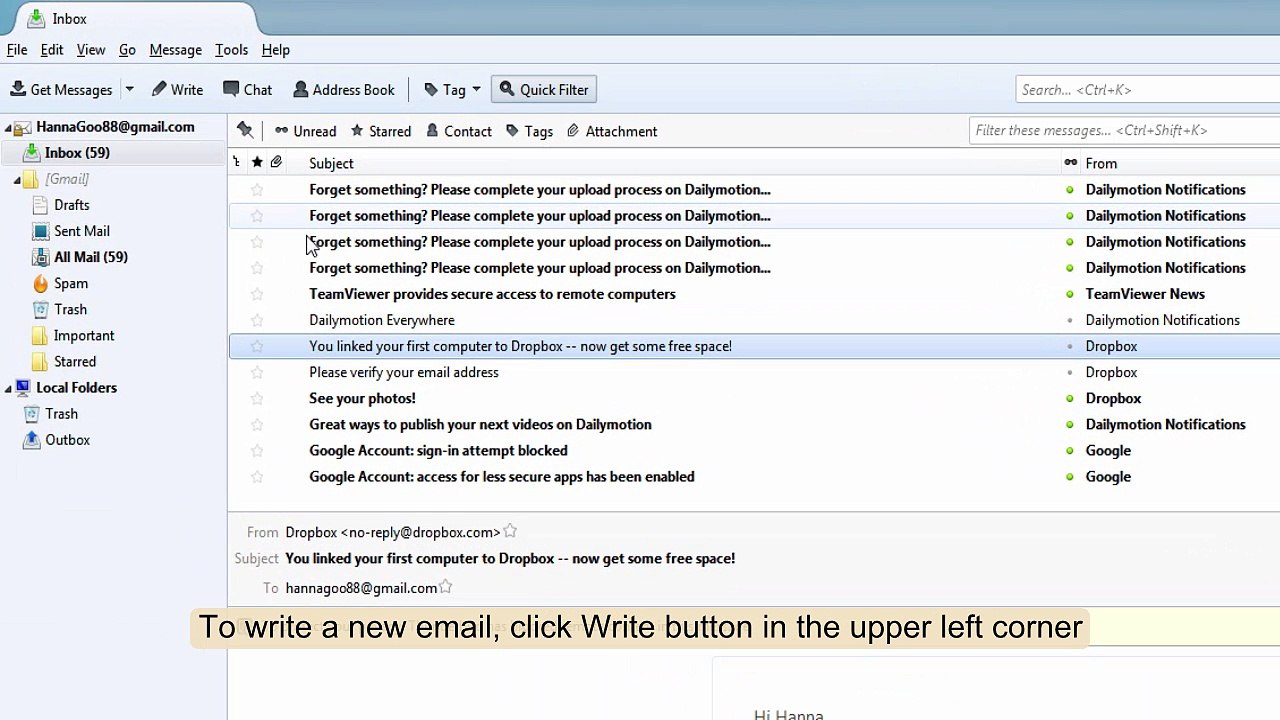The width and height of the screenshot is (1280, 720).
Task: Star the Please verify your email message
Action: [257, 372]
